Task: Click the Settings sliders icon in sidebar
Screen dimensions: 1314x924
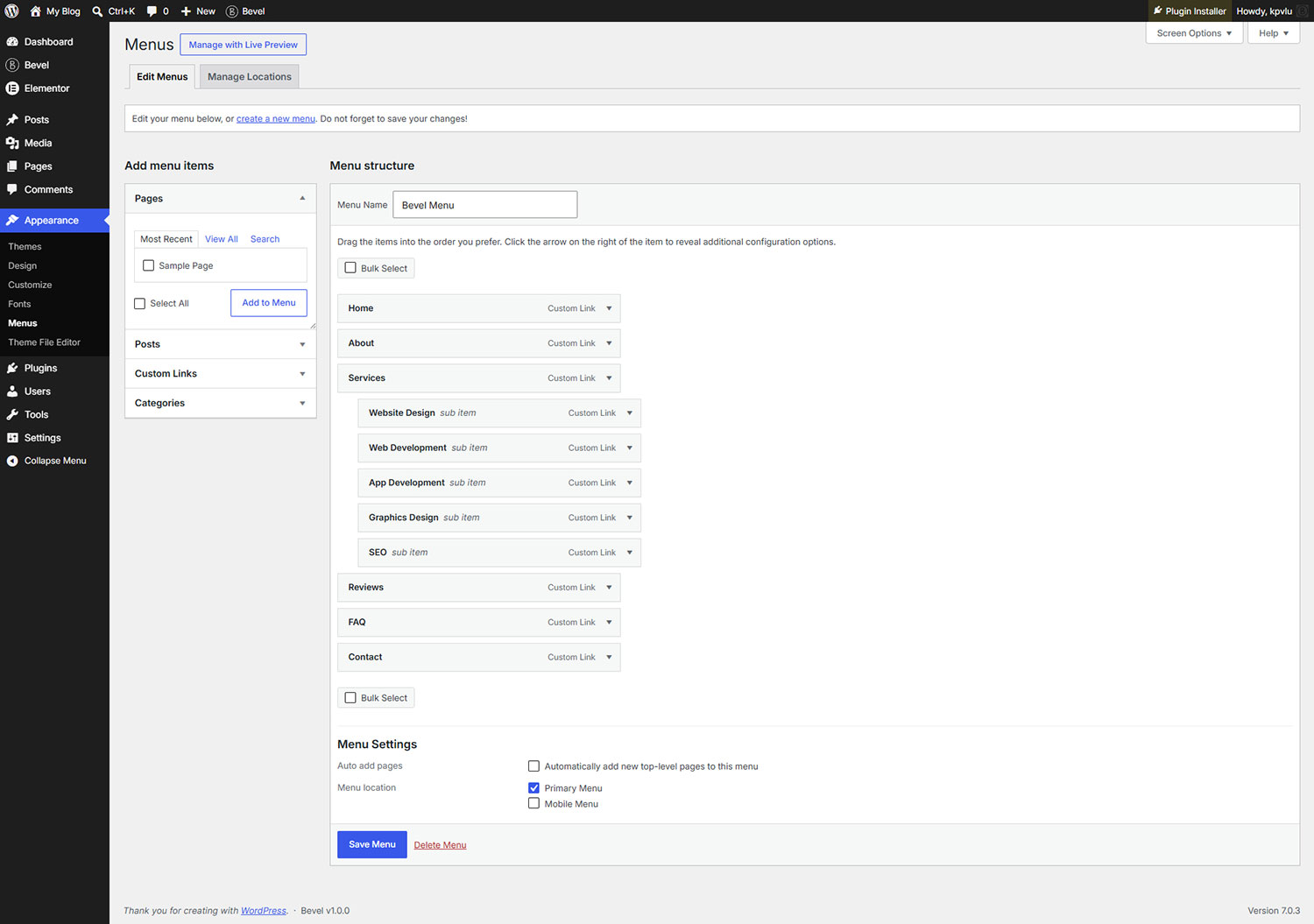Action: (x=12, y=438)
